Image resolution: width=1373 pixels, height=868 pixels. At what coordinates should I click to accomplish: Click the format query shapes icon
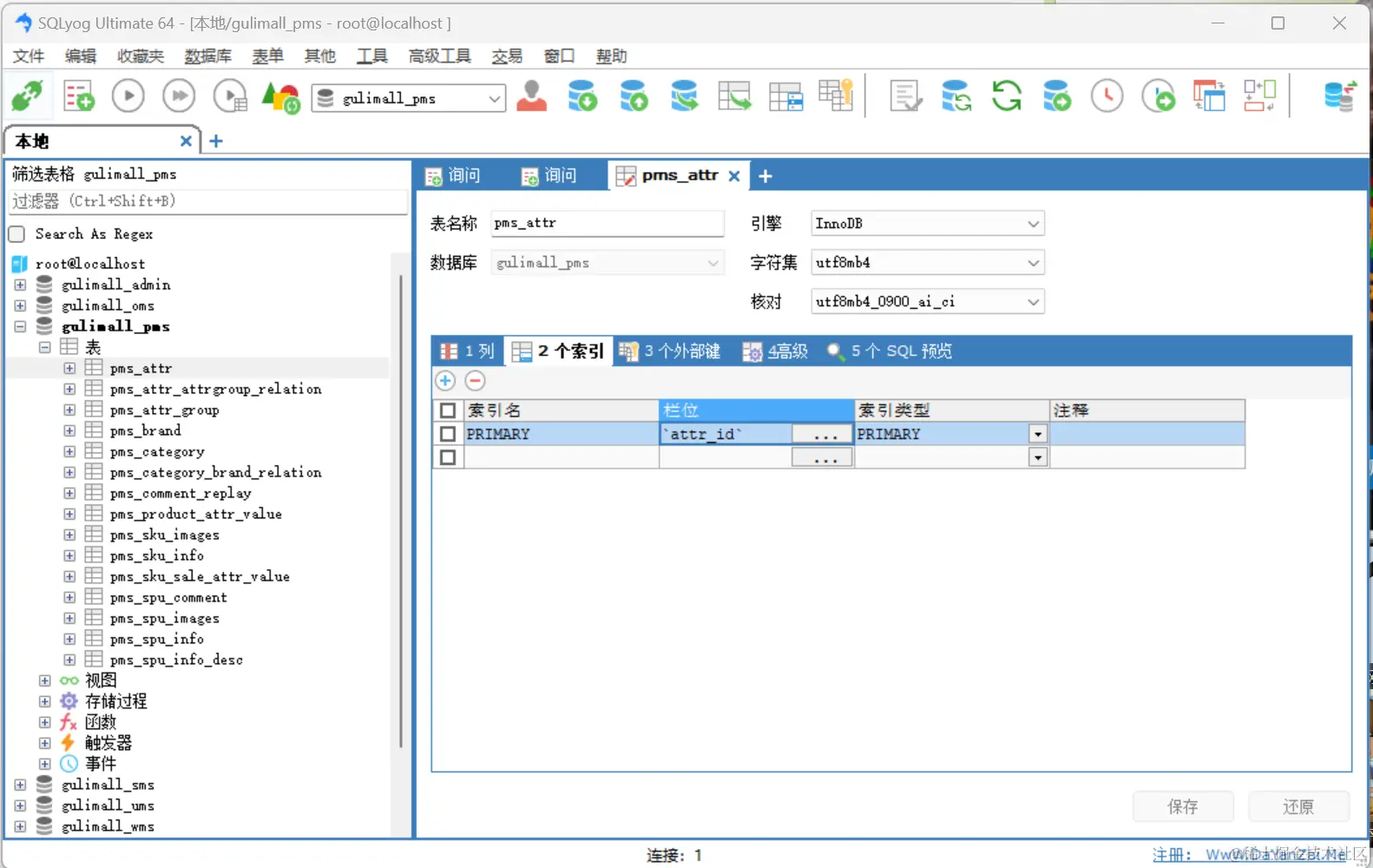coord(281,96)
